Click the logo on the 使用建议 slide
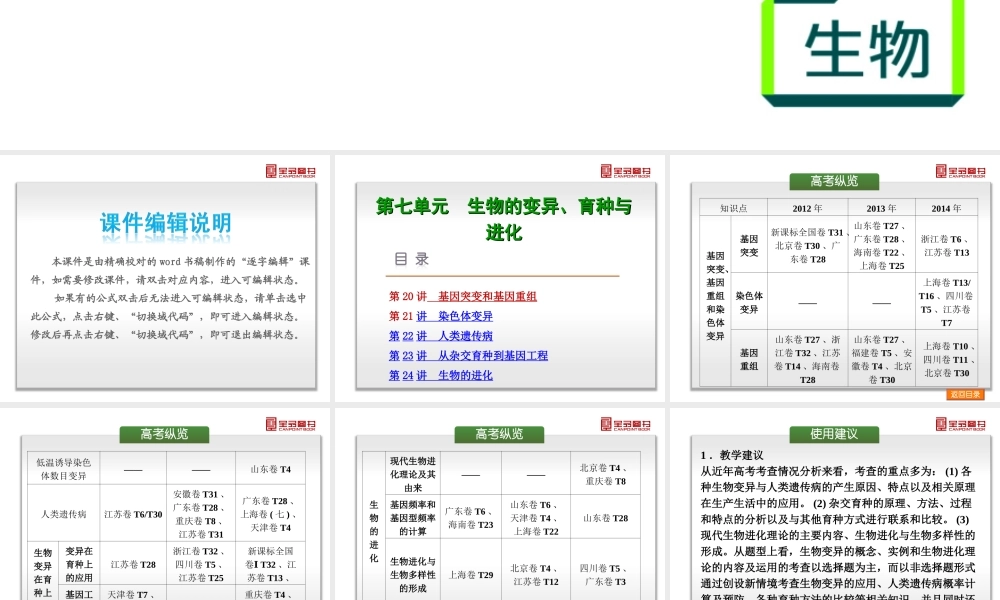 (x=960, y=424)
